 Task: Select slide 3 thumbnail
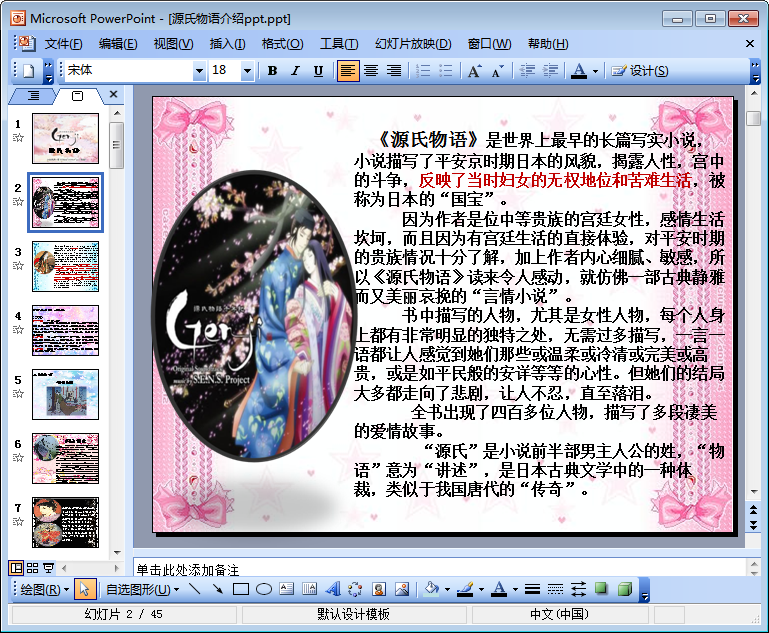(65, 266)
